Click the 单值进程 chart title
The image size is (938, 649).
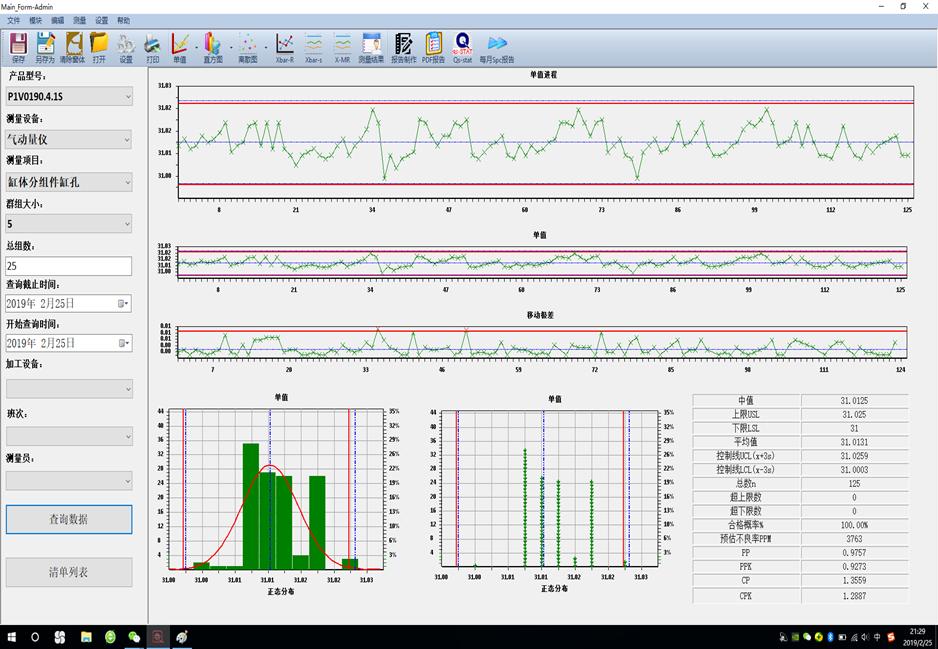pyautogui.click(x=543, y=75)
